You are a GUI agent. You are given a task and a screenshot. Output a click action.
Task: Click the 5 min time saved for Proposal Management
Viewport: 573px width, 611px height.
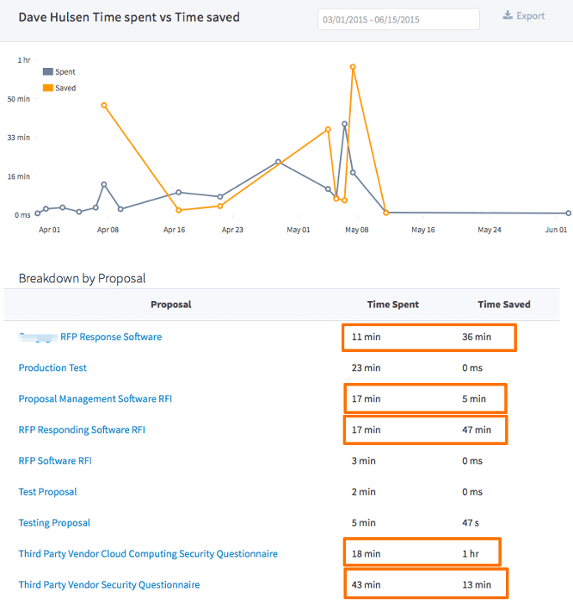(x=474, y=399)
